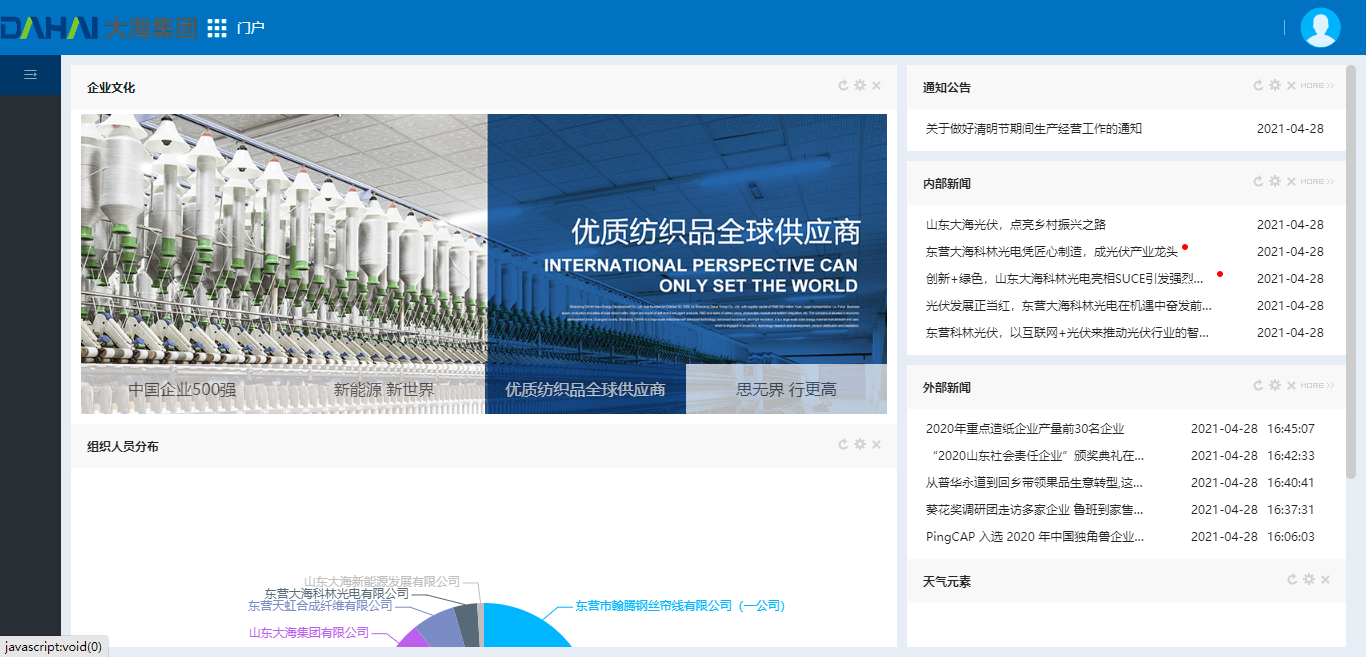Select the 优质纺织品全球供应商 banner tab
The image size is (1366, 657).
[x=585, y=389]
